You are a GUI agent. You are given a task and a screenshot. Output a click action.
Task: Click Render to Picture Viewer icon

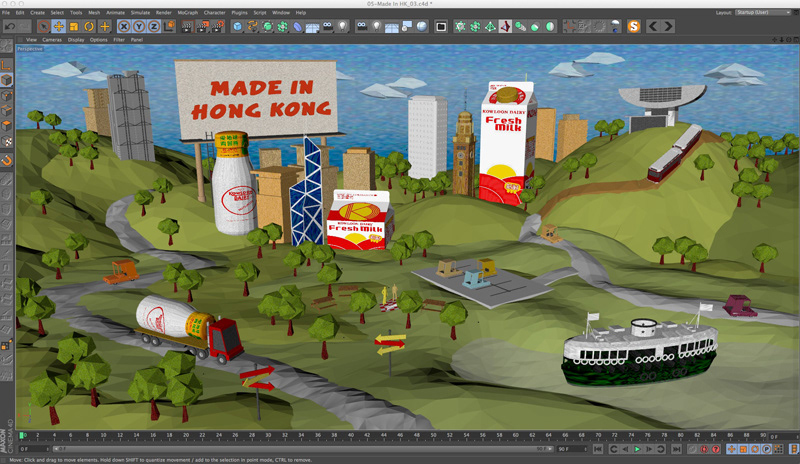click(203, 26)
